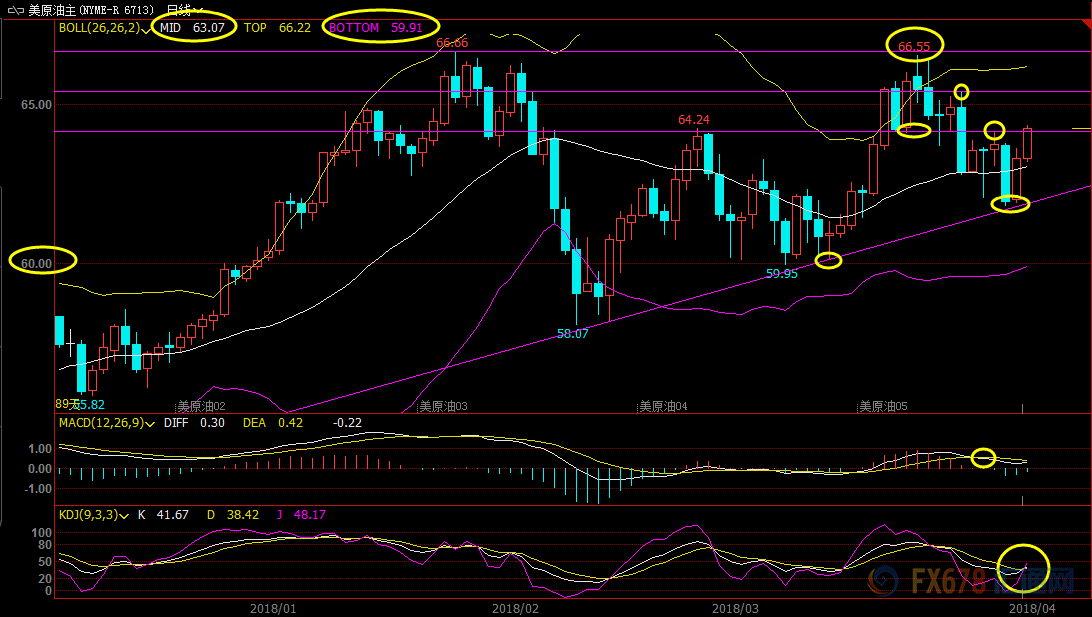Click the FX678 watermark logo

970,580
